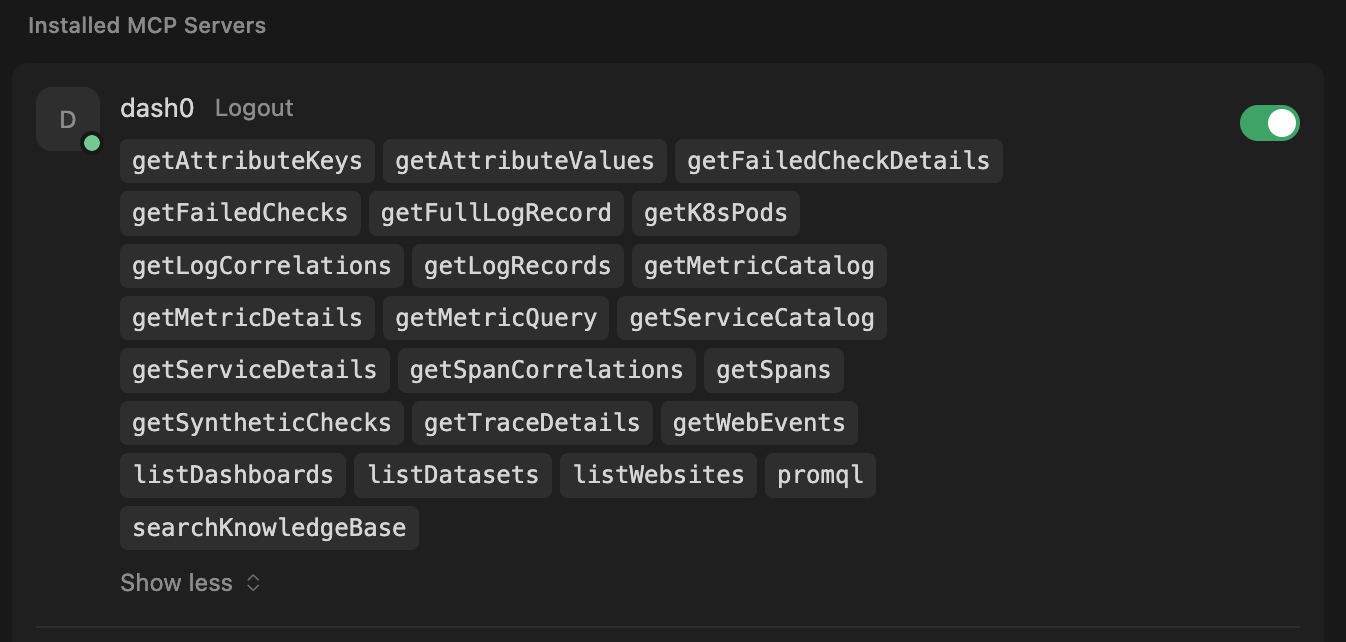
Task: Choose the getMetricCatalog tool chip
Action: click(759, 266)
